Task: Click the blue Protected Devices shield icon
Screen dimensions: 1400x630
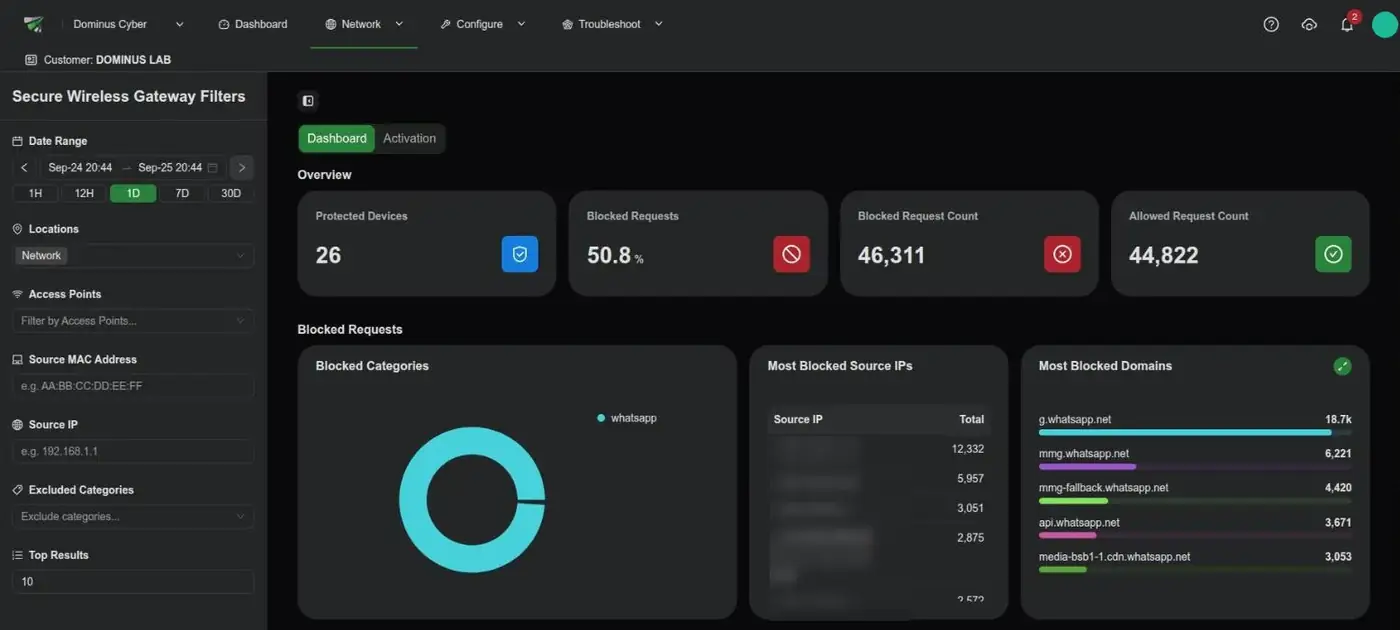Action: (x=520, y=254)
